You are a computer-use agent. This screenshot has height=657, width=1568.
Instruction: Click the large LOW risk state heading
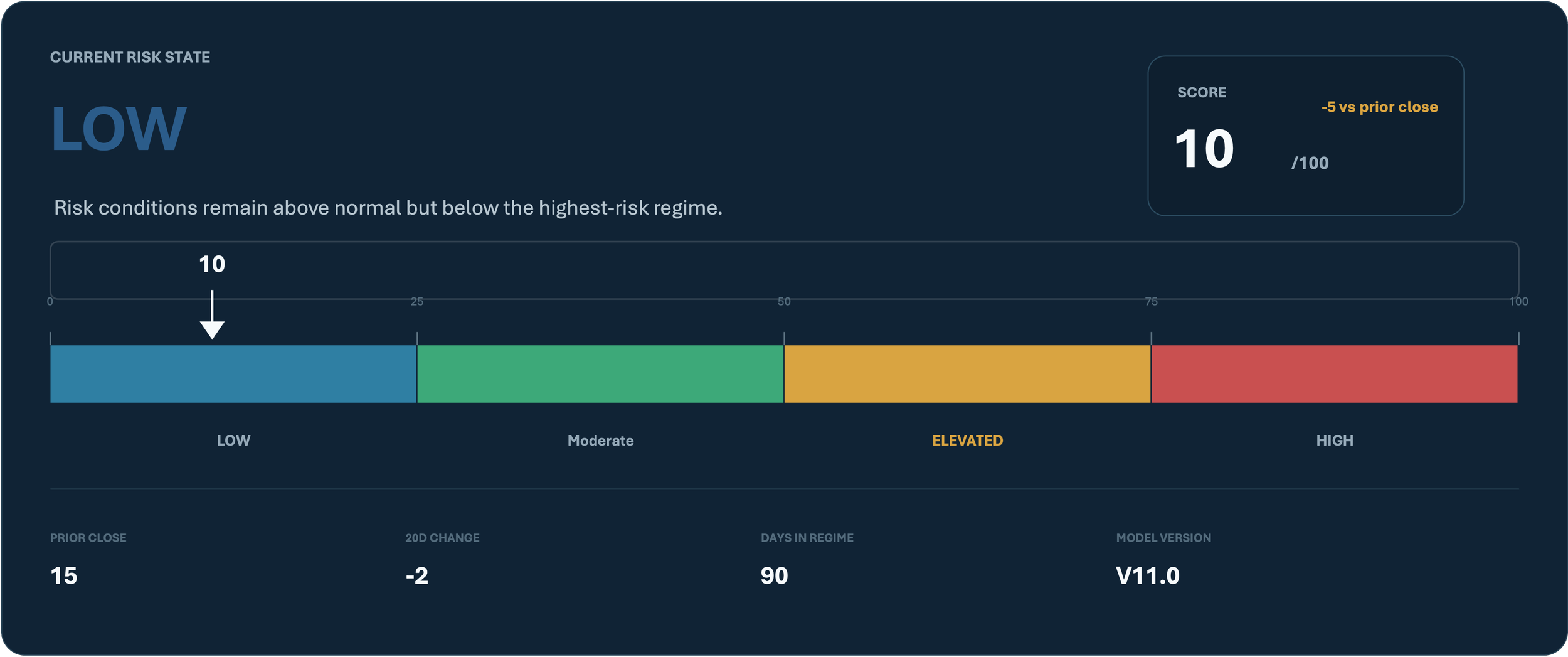(x=119, y=129)
